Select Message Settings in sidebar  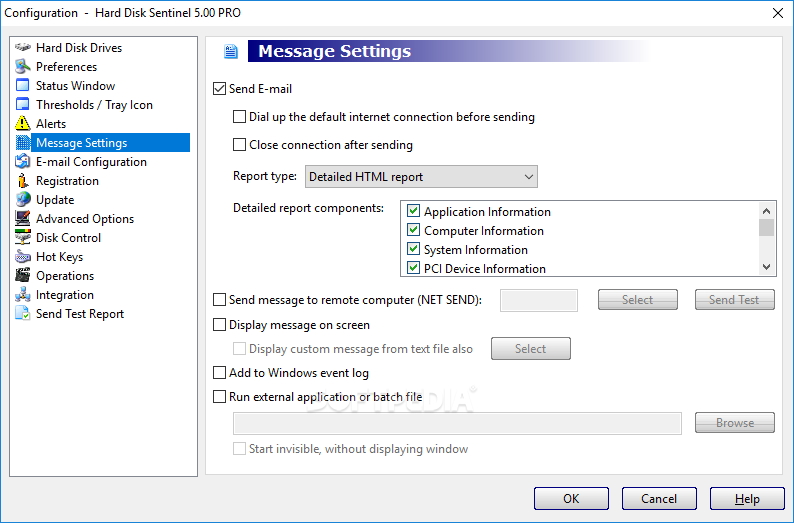tap(110, 143)
